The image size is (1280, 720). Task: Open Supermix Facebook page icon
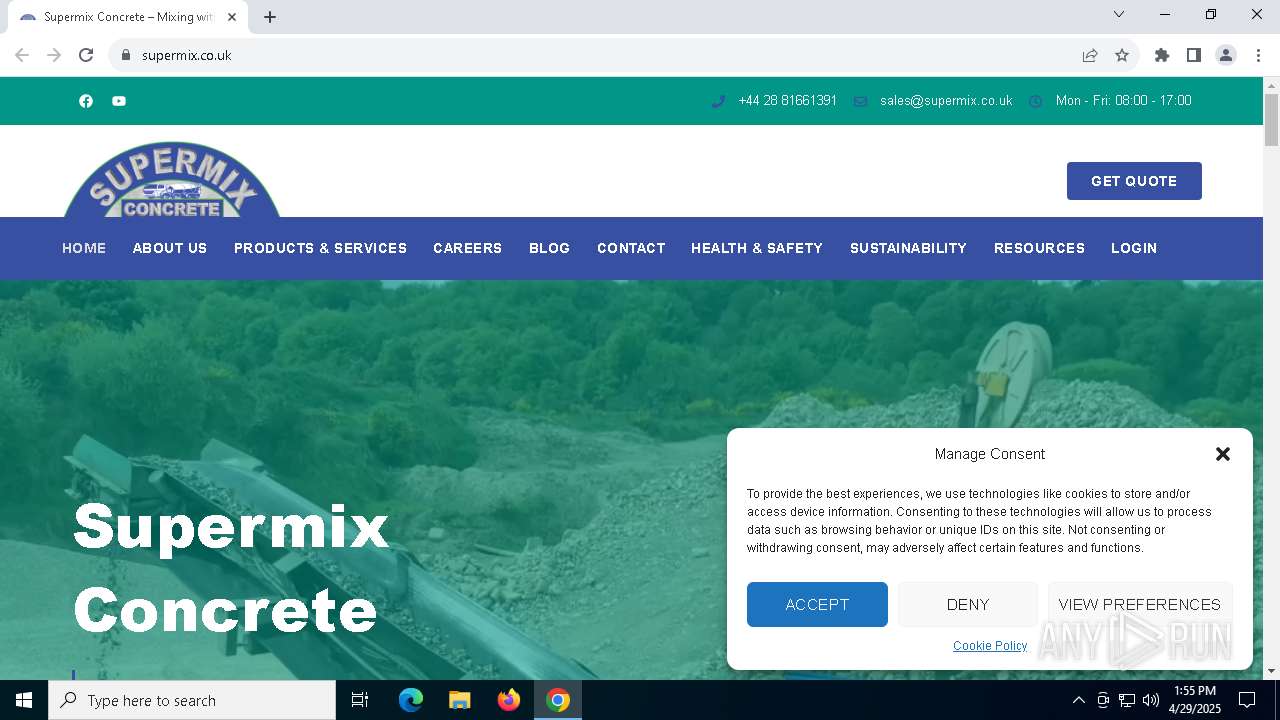pos(86,101)
